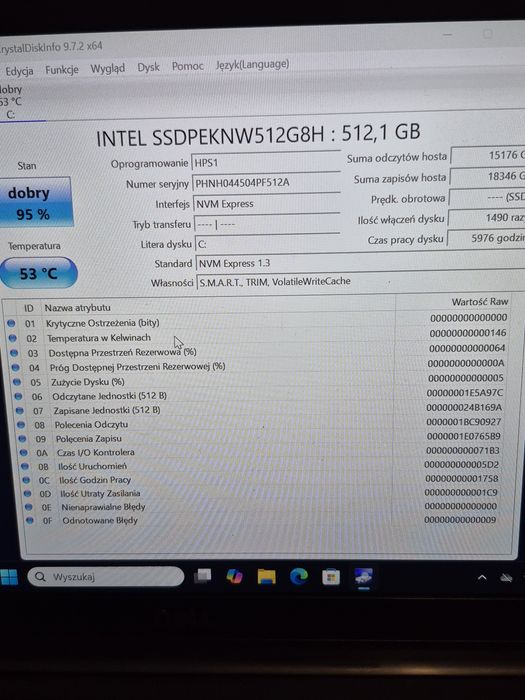Screen dimensions: 525x700
Task: Open the Pomoc menu
Action: pos(188,66)
